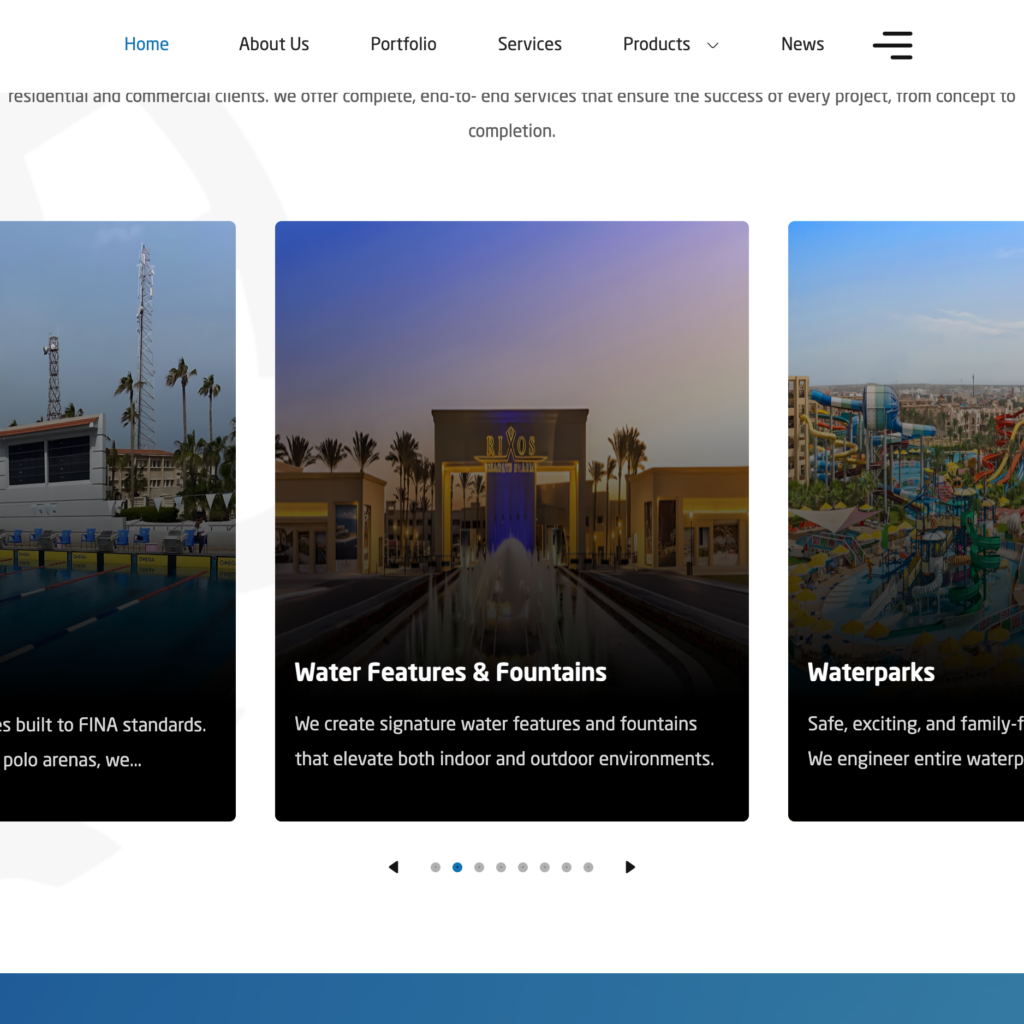Select the Products menu label

(656, 44)
